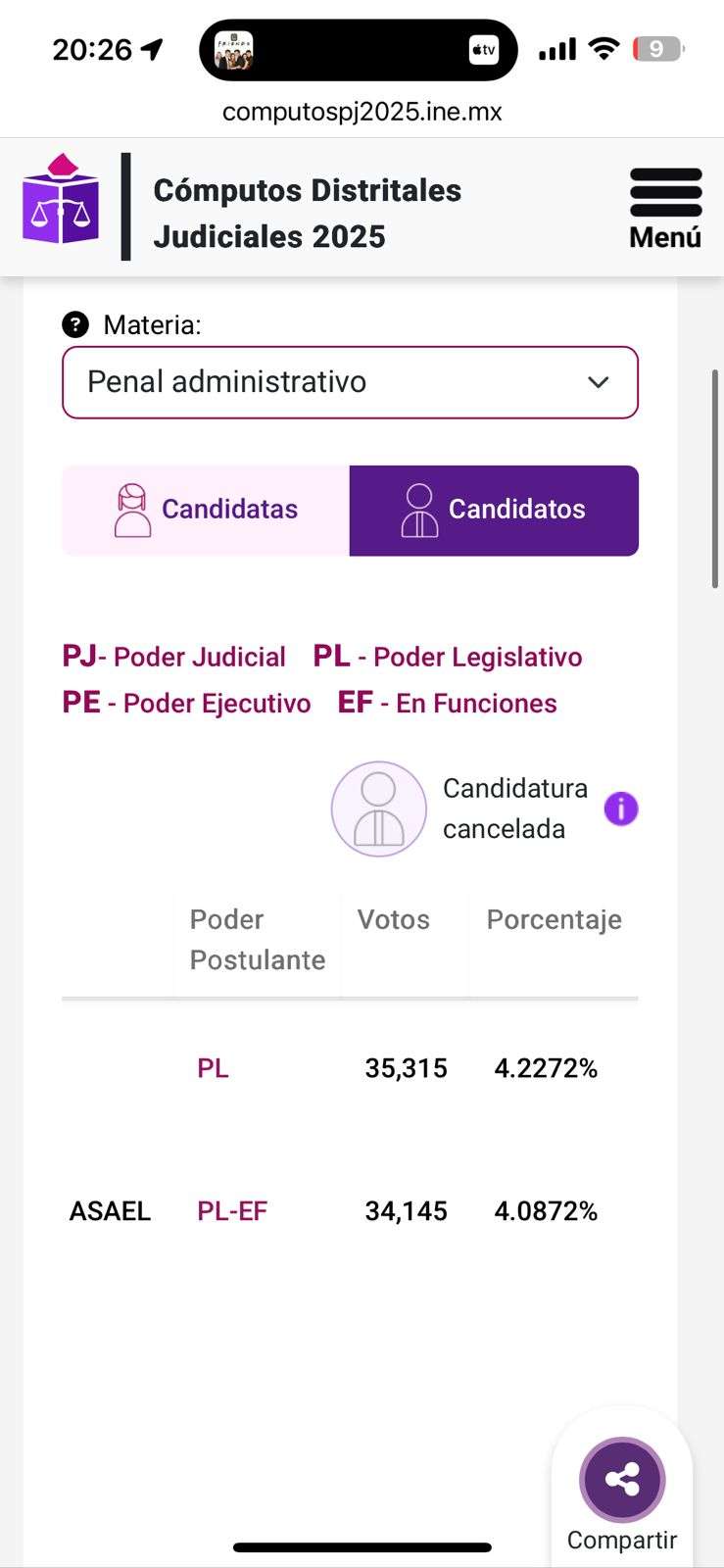
Task: Click the Votos column header
Action: 394,919
